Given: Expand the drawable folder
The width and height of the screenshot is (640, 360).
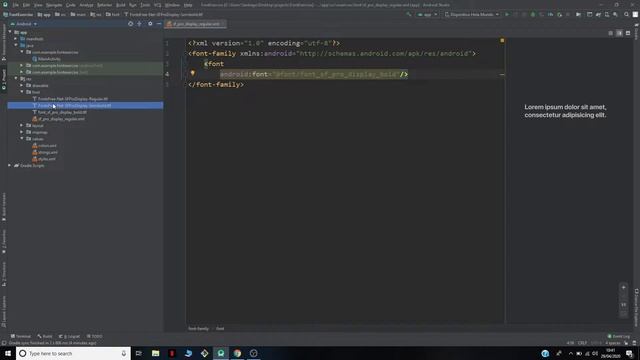Looking at the screenshot, I should point(22,85).
